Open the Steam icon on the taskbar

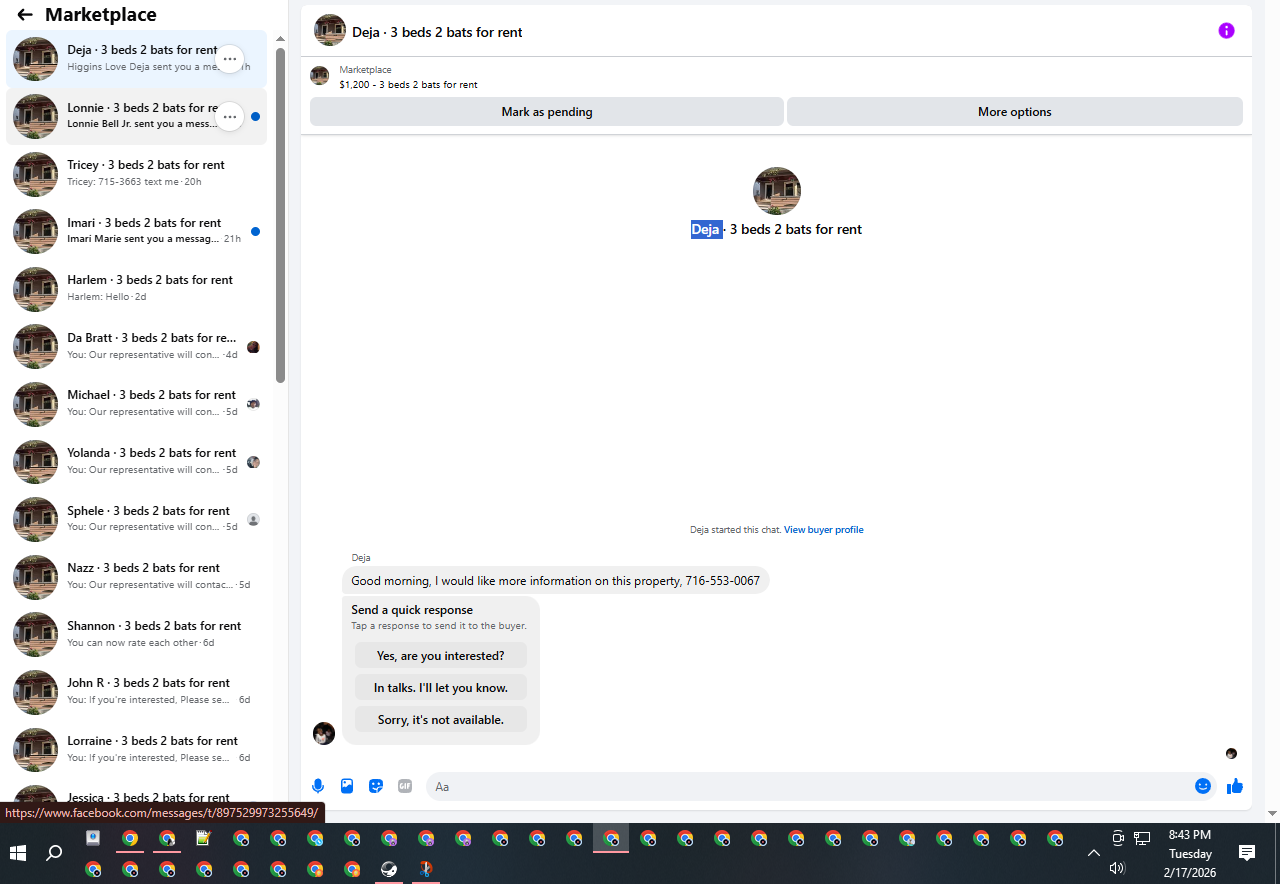(389, 869)
